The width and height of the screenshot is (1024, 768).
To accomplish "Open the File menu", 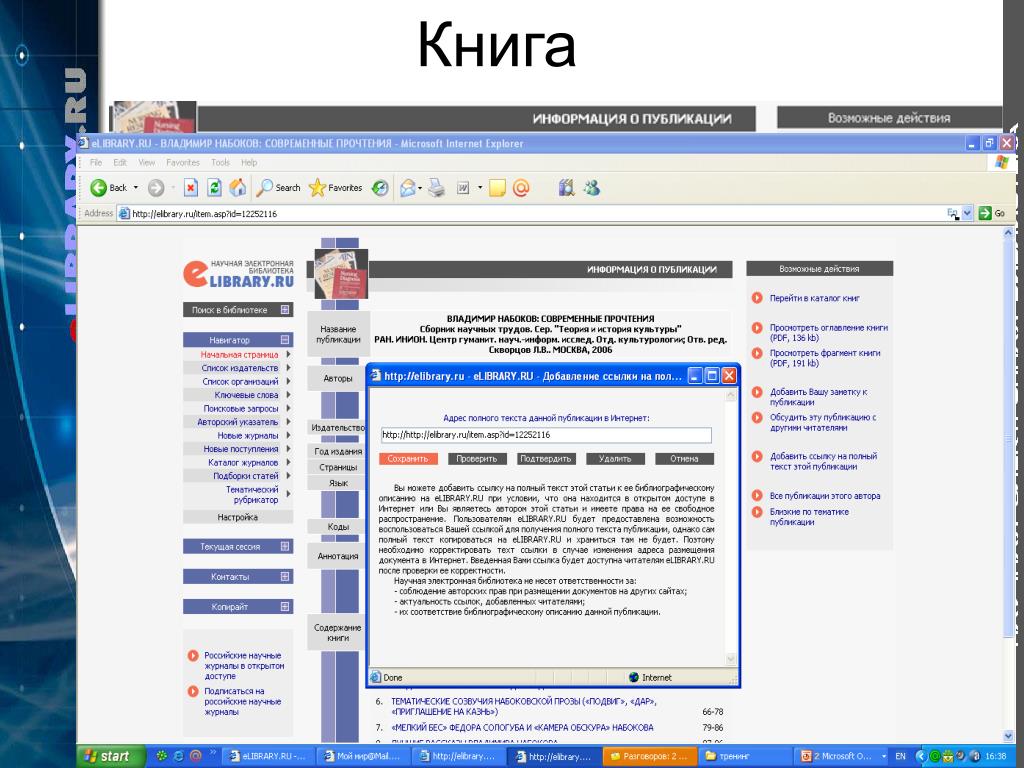I will click(x=96, y=163).
